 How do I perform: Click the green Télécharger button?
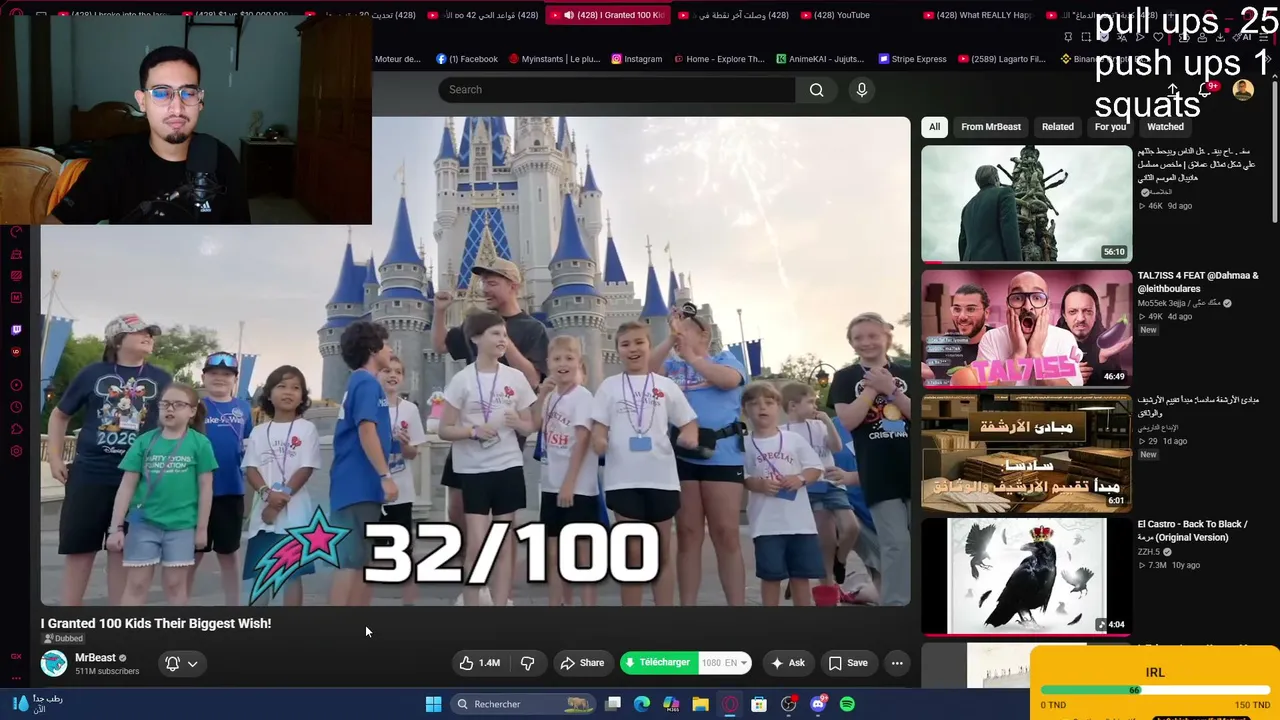click(659, 663)
